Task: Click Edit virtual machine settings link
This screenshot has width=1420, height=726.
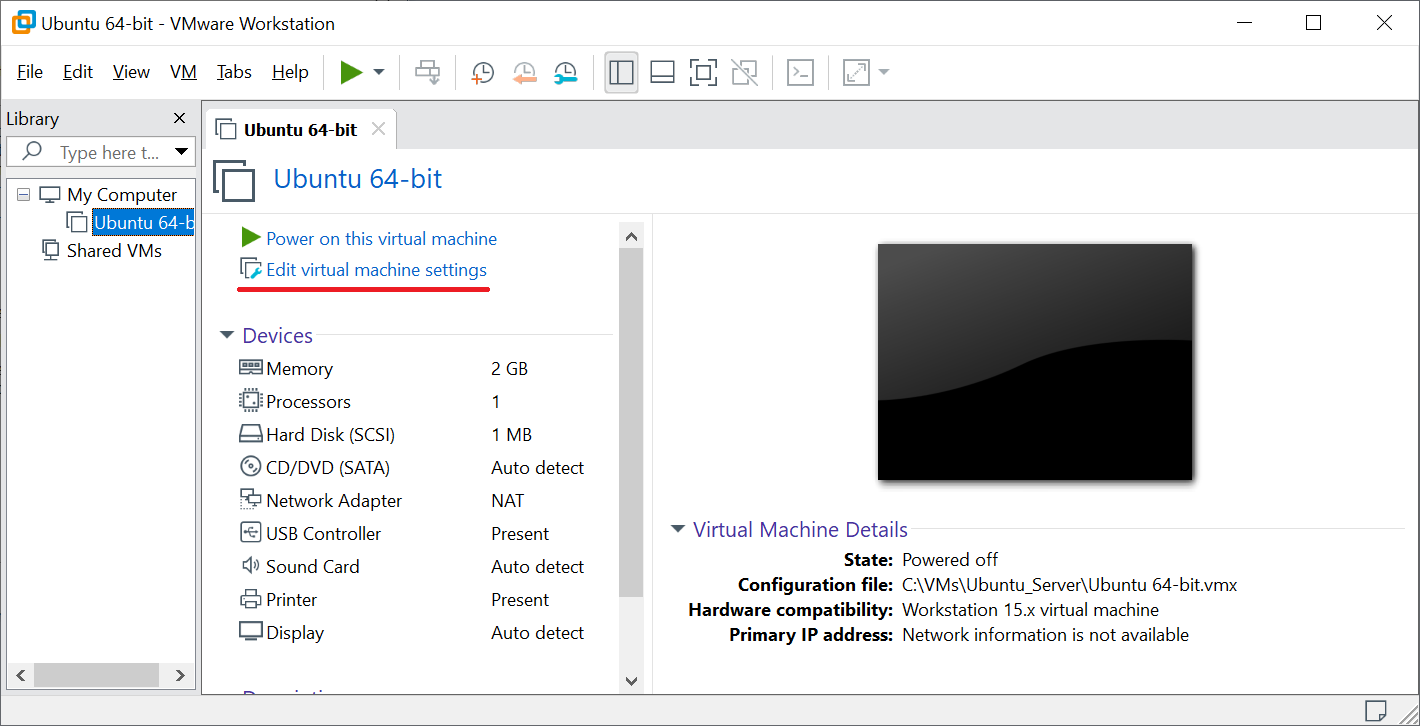Action: coord(376,270)
